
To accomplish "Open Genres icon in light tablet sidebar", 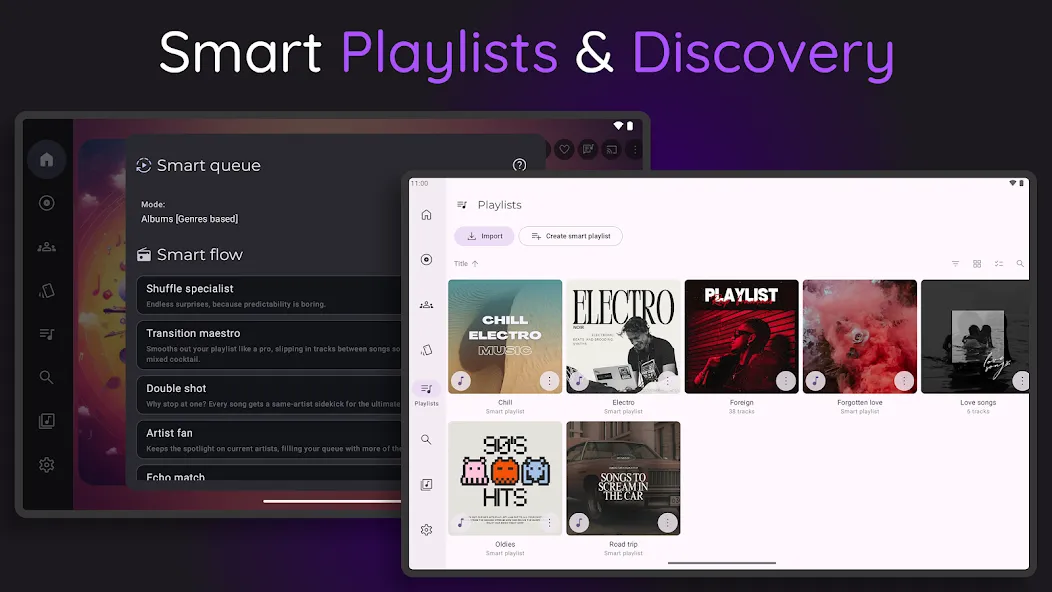I will tap(426, 350).
